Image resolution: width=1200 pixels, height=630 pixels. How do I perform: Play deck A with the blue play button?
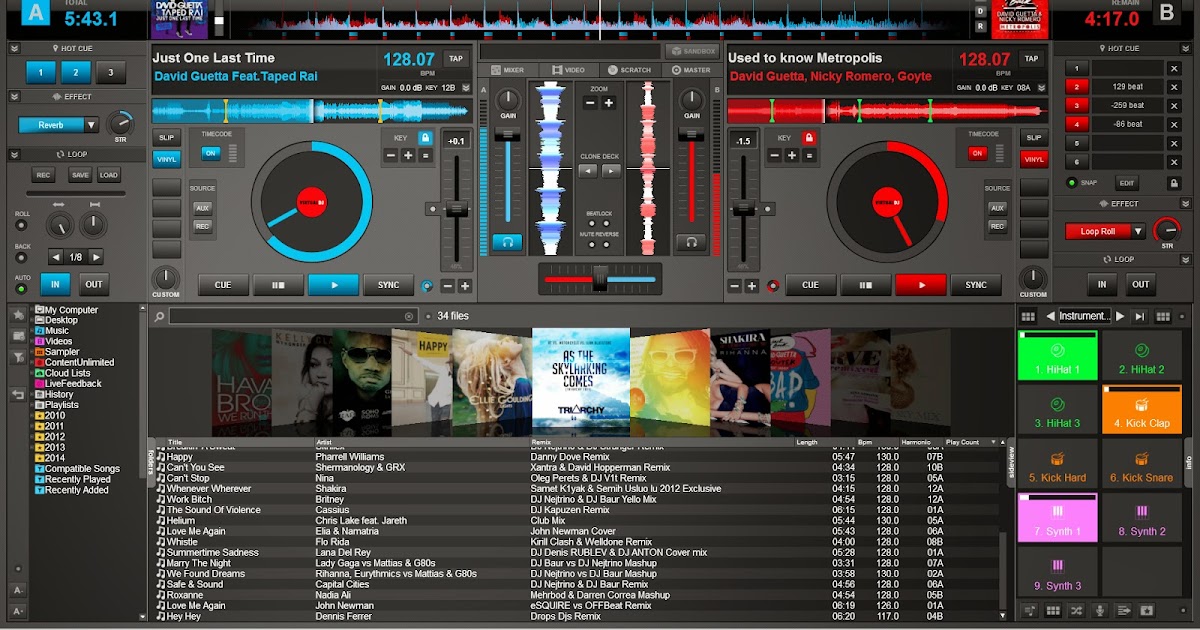pyautogui.click(x=333, y=285)
